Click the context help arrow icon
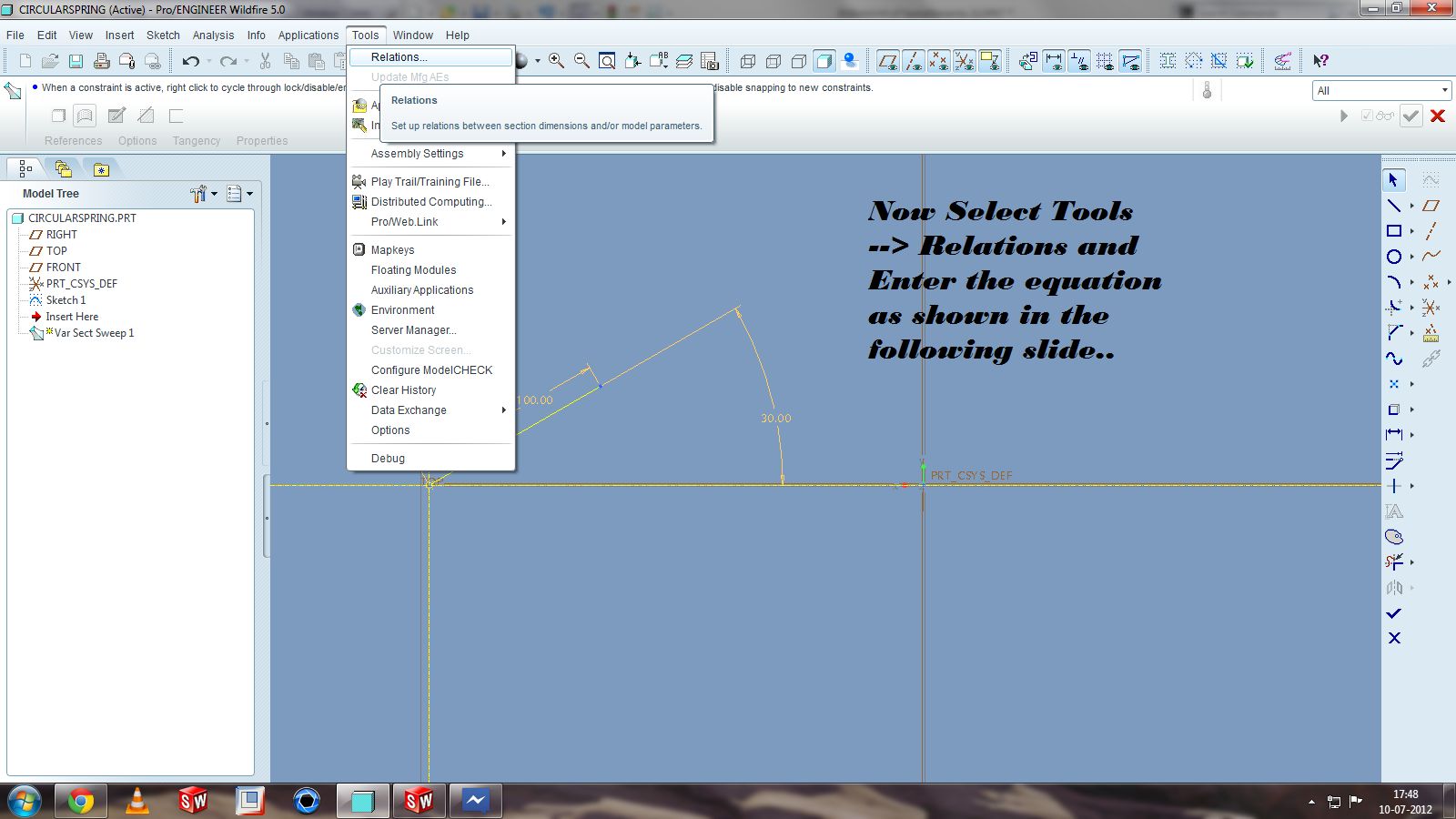1456x819 pixels. (x=1320, y=61)
